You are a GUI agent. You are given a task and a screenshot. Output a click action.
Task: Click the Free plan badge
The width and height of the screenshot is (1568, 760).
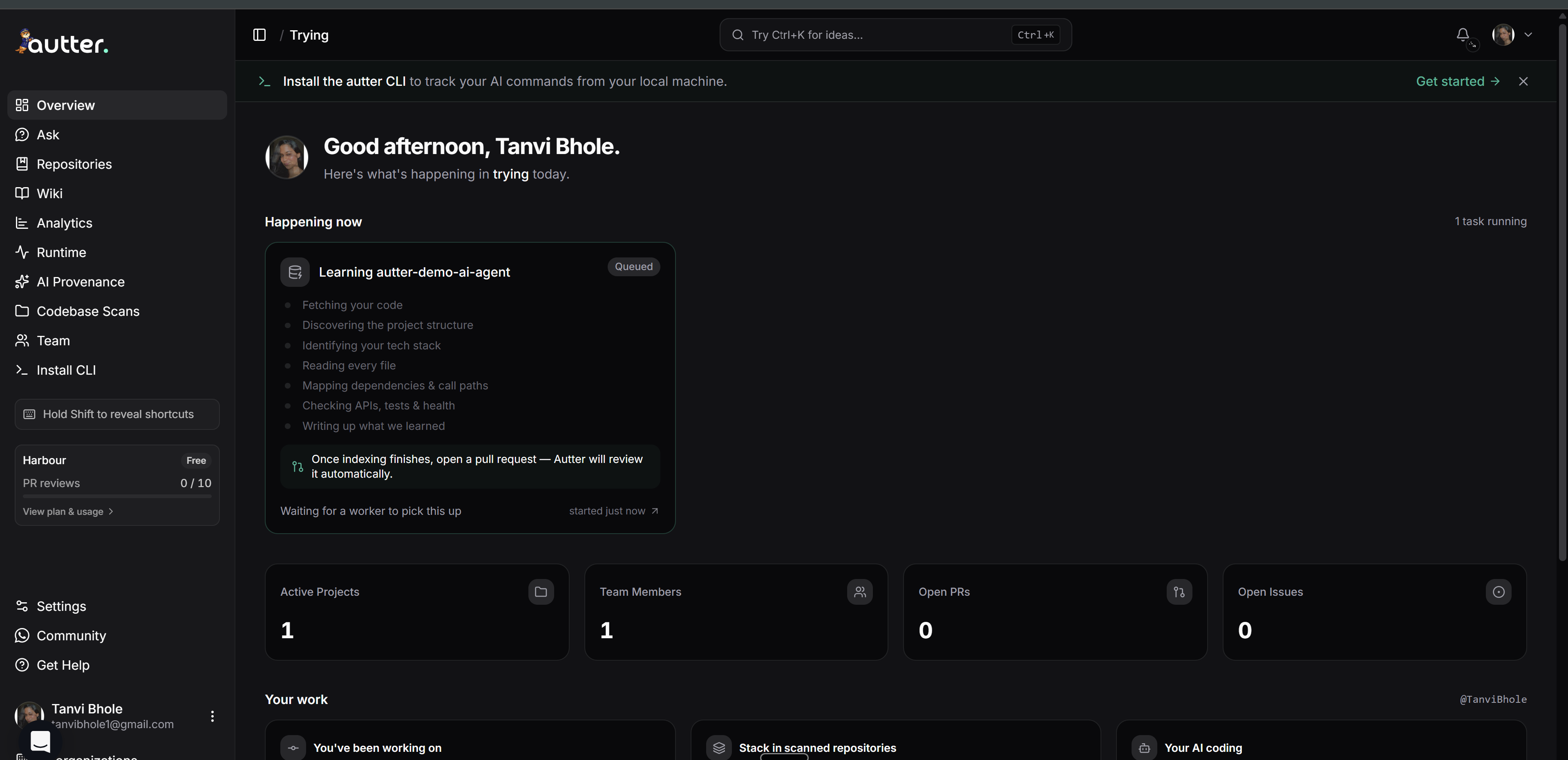(x=196, y=460)
